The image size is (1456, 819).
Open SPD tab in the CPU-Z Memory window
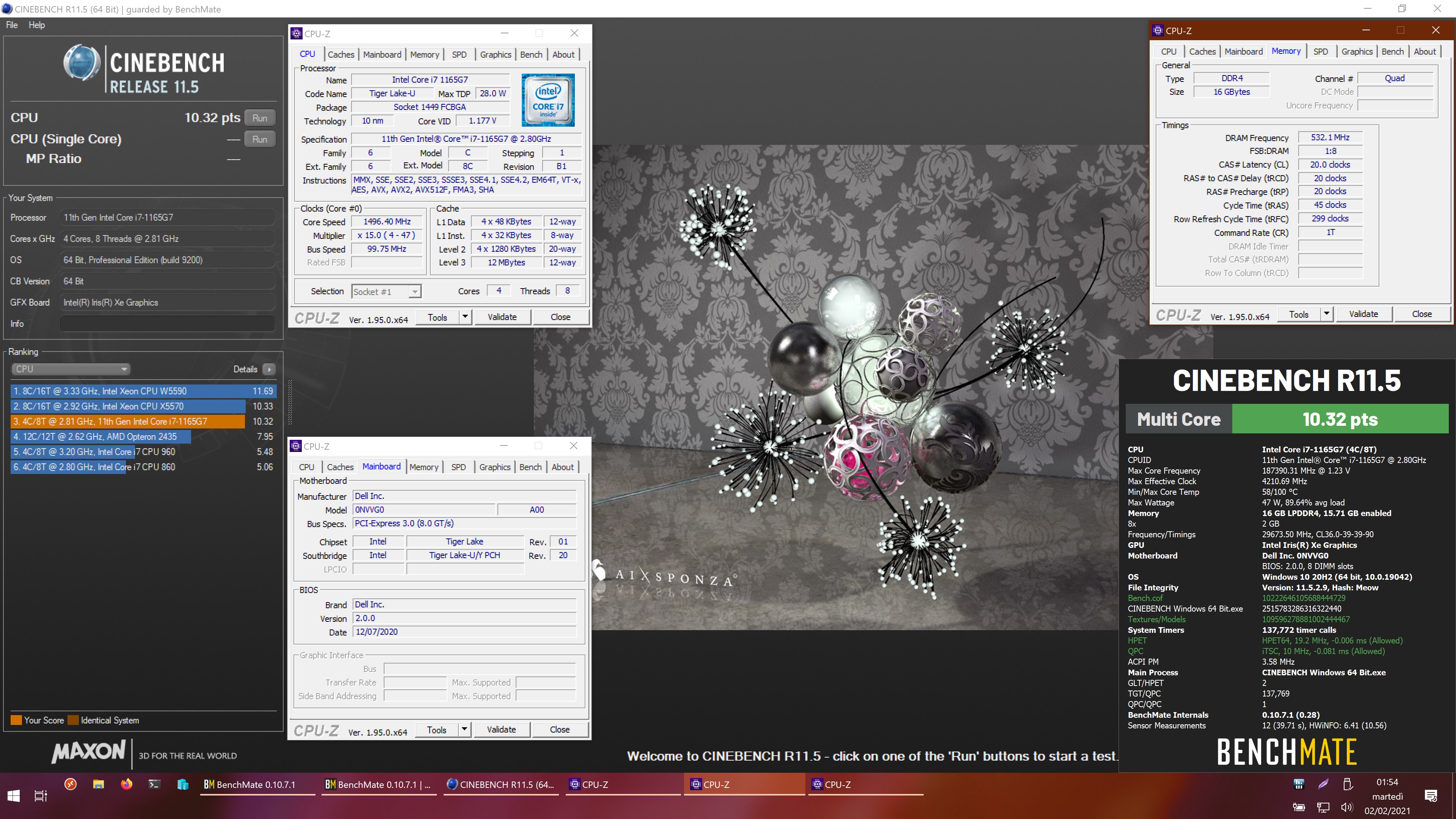pyautogui.click(x=1321, y=52)
